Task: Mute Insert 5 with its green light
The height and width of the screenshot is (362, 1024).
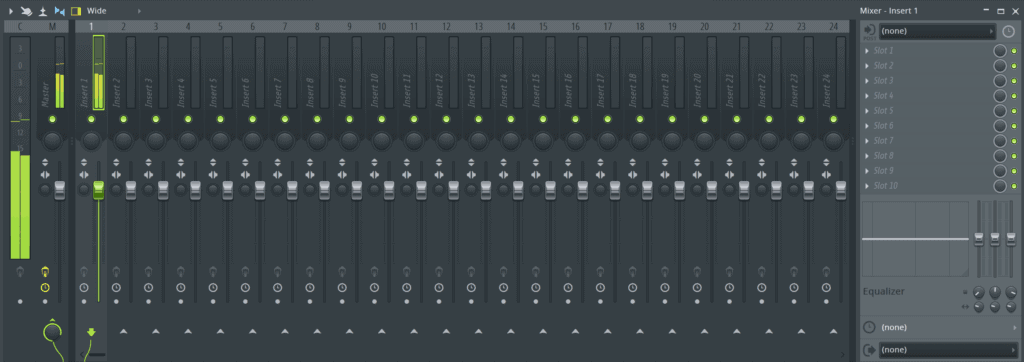Action: click(x=220, y=119)
